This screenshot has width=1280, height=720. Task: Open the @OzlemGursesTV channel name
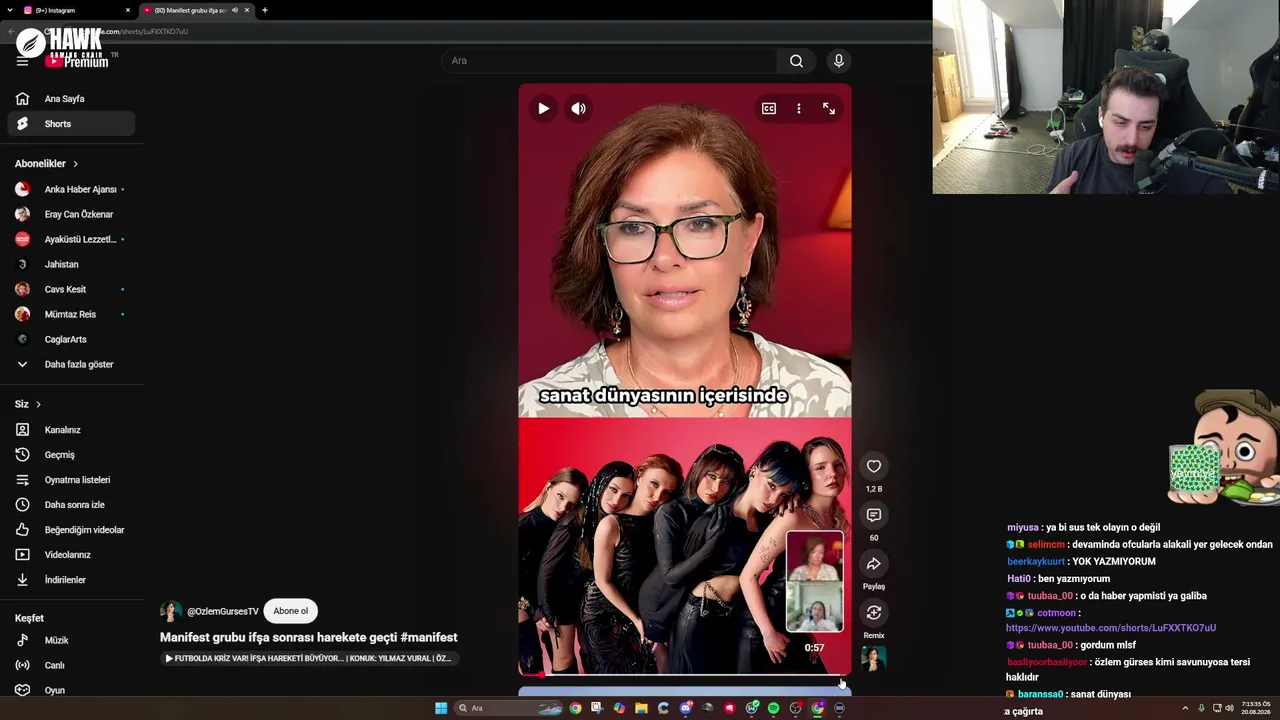pyautogui.click(x=223, y=611)
